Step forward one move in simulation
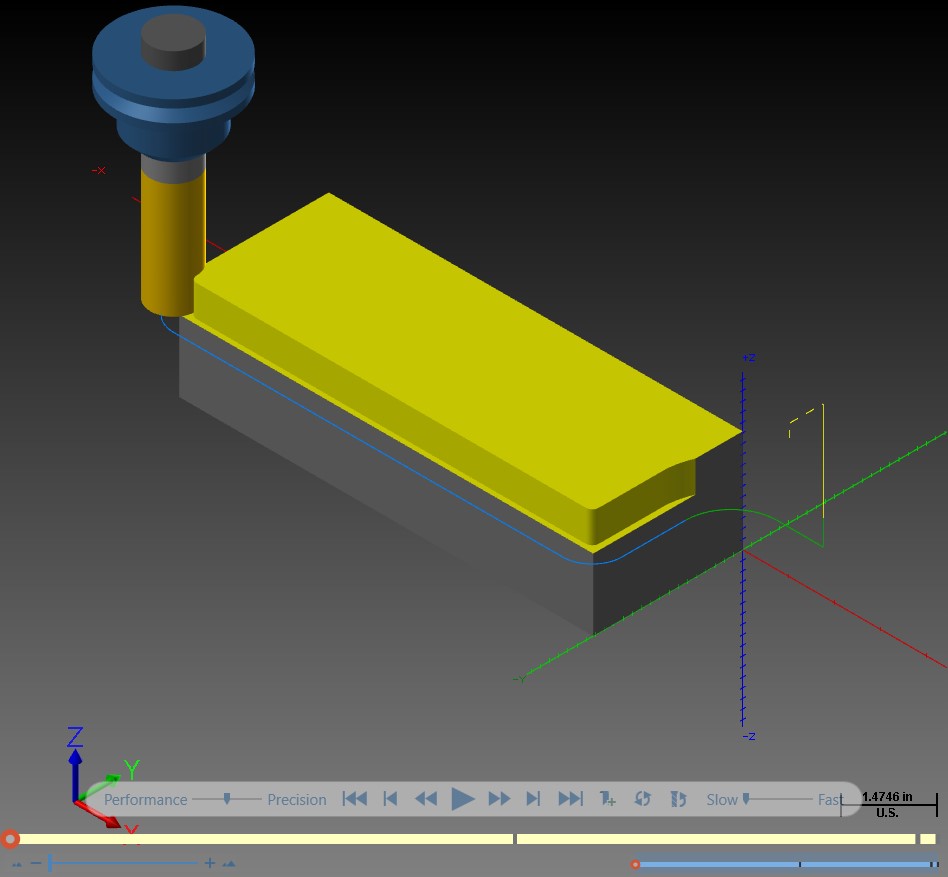Screen dimensions: 948x877 [533, 799]
